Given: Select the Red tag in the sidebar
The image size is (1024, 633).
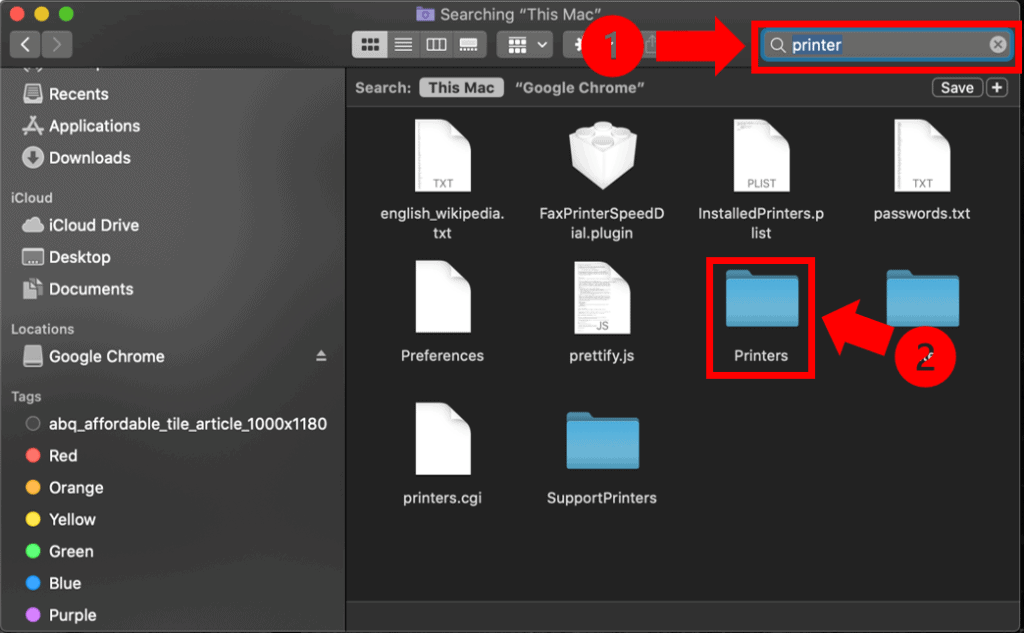Looking at the screenshot, I should pyautogui.click(x=61, y=455).
